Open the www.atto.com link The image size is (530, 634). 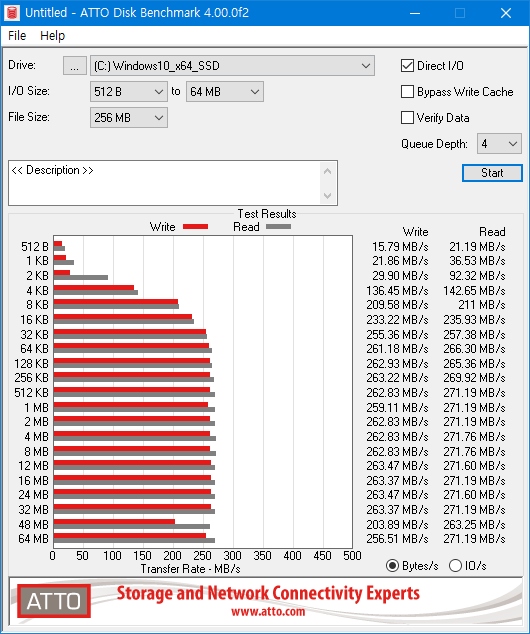tap(268, 611)
